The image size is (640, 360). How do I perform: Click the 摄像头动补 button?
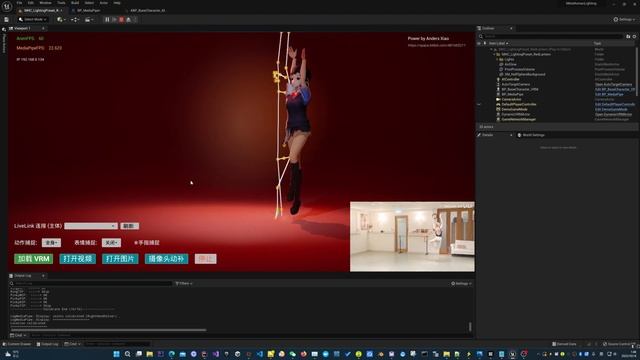[167, 259]
